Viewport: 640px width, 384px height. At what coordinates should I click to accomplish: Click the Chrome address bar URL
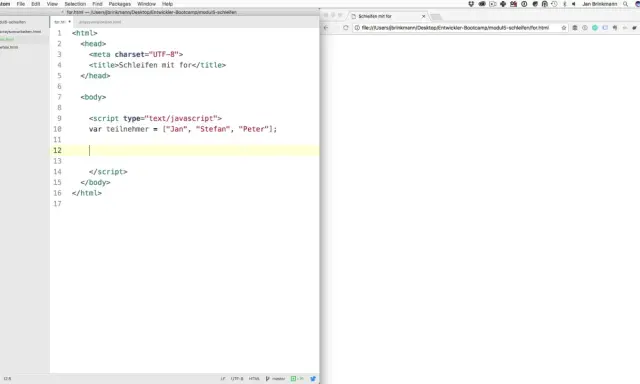point(455,28)
